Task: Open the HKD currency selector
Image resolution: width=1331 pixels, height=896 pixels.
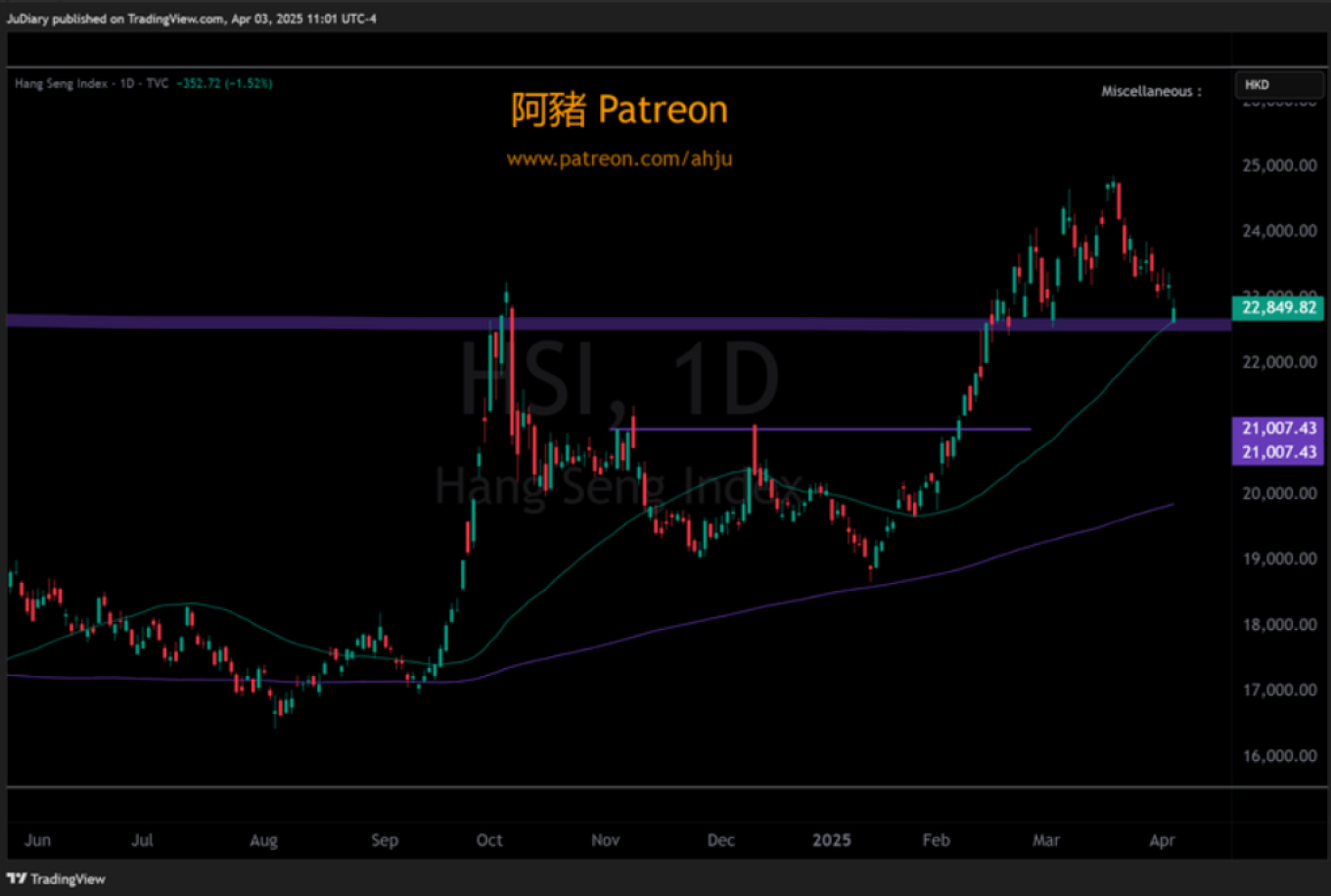Action: pos(1276,85)
